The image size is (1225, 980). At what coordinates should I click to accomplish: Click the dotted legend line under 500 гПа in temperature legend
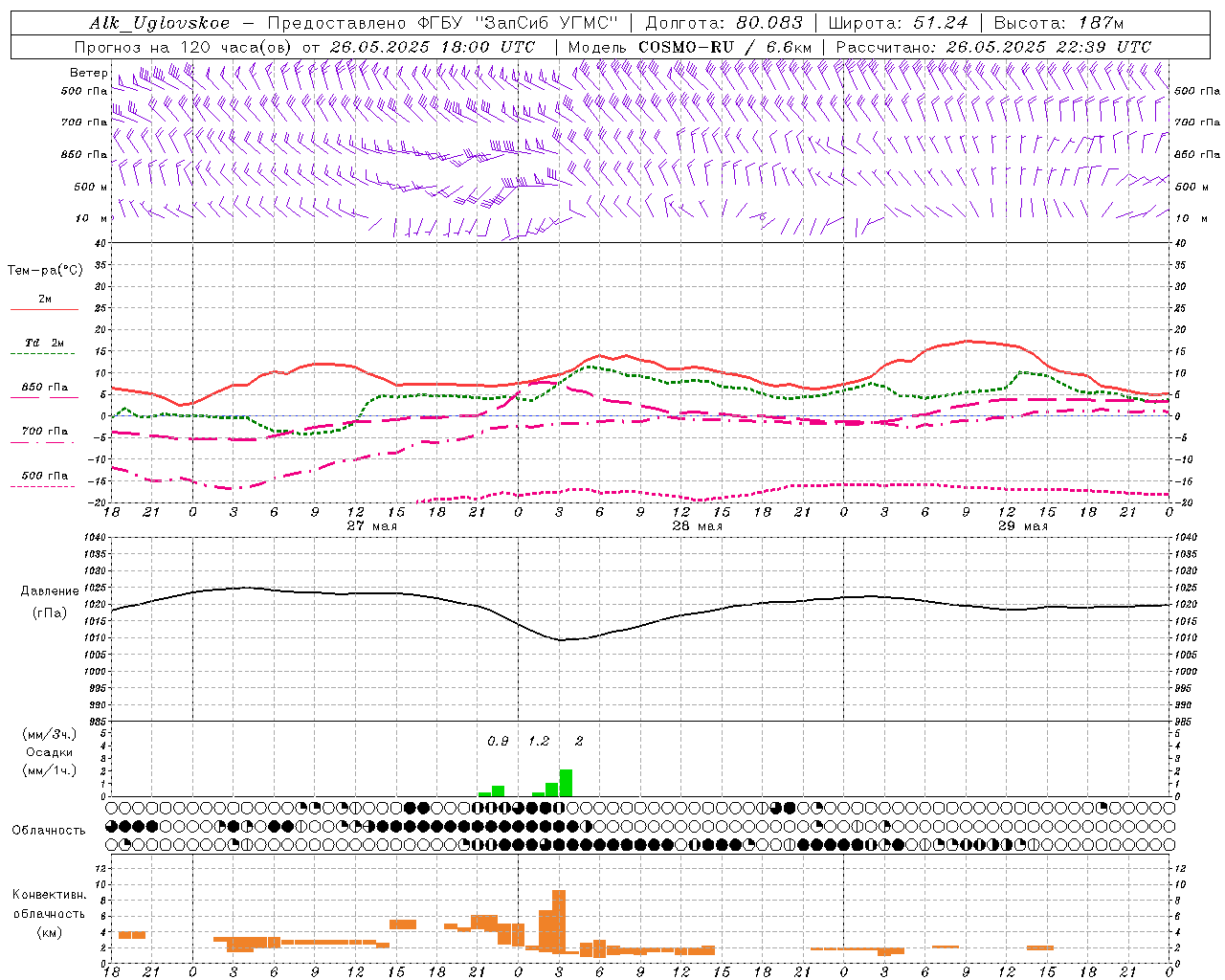(x=44, y=486)
